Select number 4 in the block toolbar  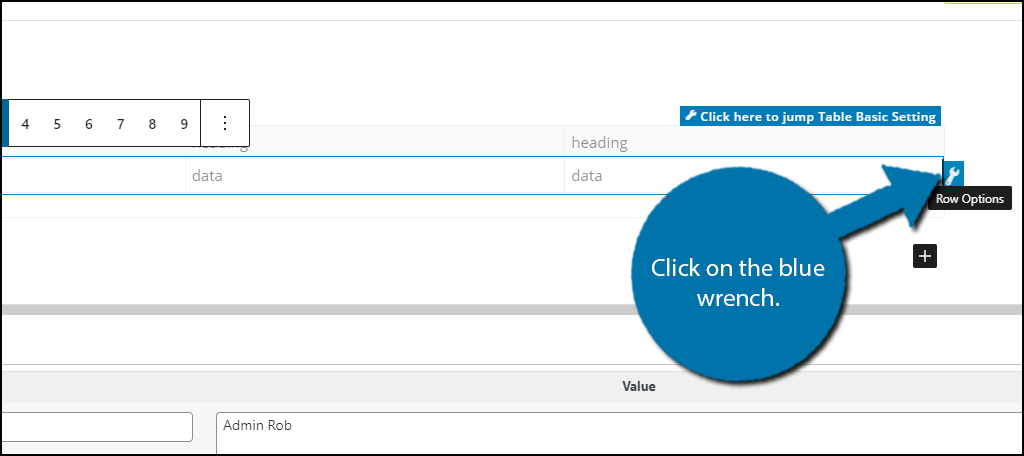coord(25,123)
